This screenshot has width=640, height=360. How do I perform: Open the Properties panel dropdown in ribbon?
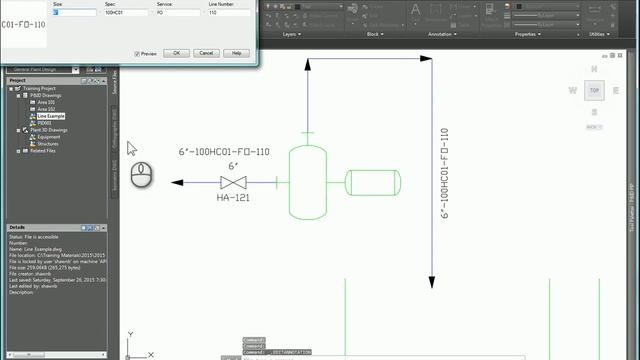[x=528, y=34]
